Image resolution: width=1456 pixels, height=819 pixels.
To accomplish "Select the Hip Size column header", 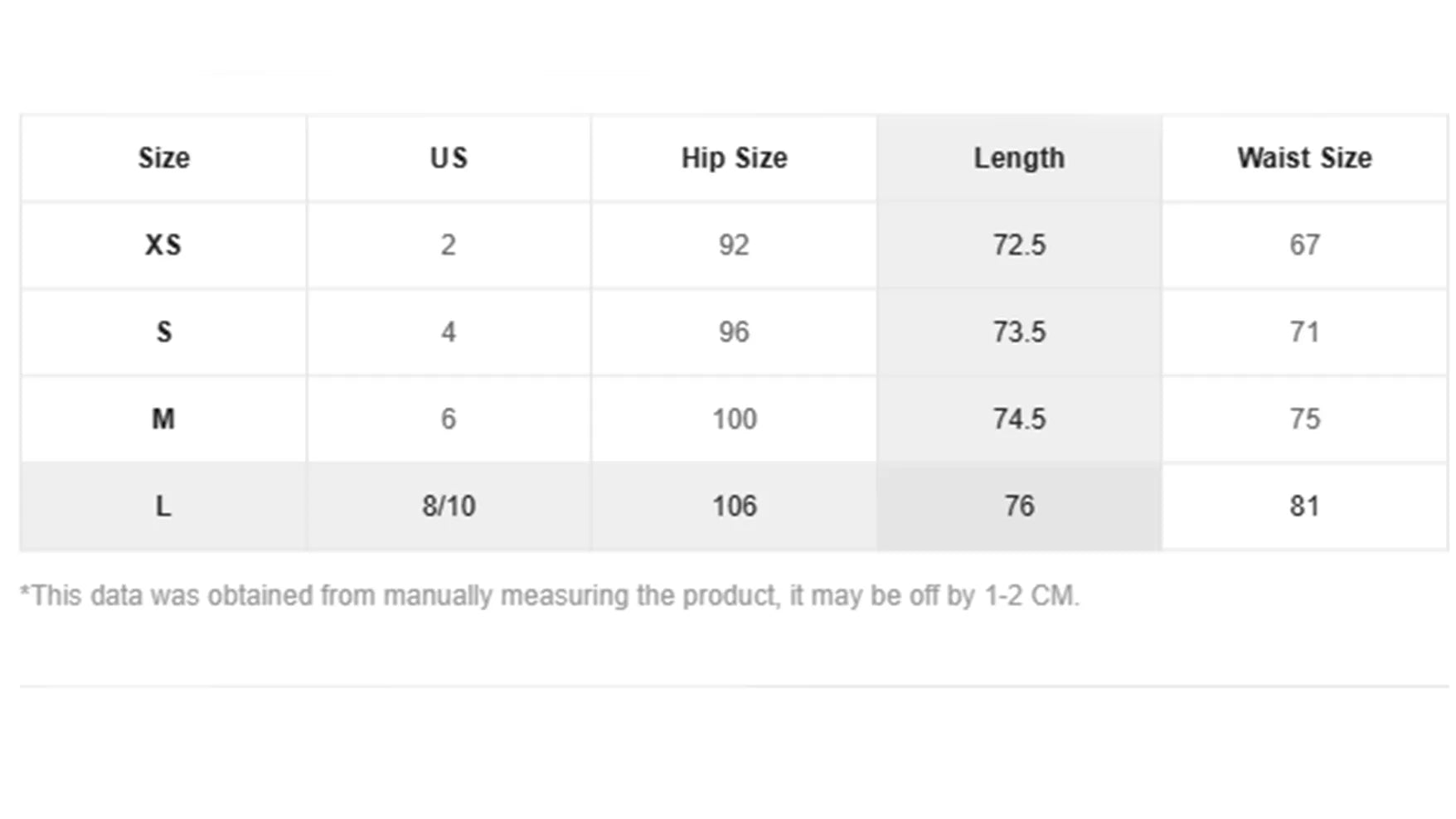I will click(734, 157).
